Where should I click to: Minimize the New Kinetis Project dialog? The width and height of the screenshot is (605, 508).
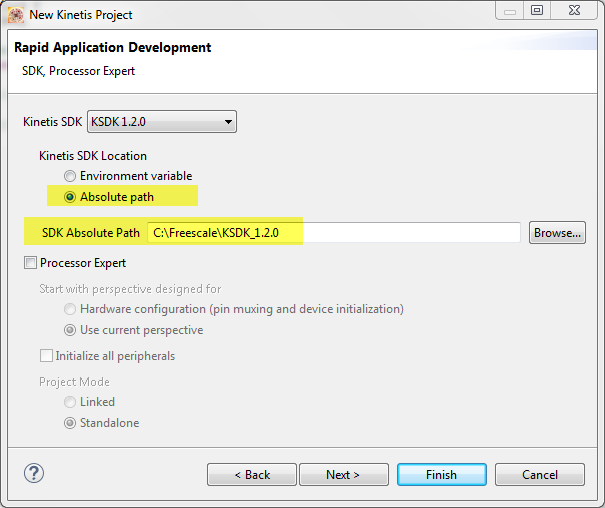point(510,11)
